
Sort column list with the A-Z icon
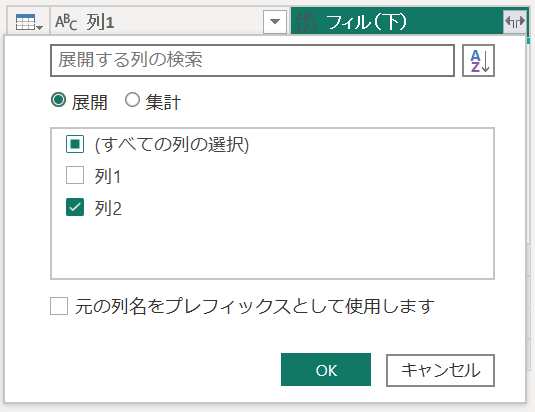coord(478,61)
